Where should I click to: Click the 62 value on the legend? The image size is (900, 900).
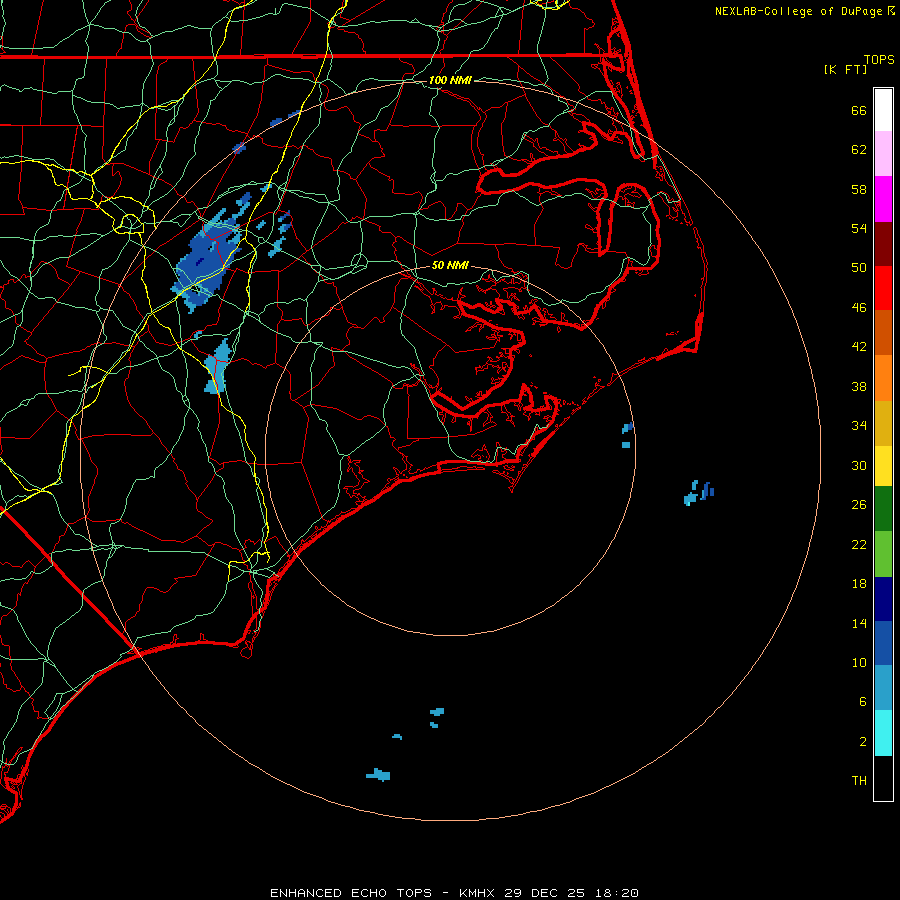click(859, 150)
